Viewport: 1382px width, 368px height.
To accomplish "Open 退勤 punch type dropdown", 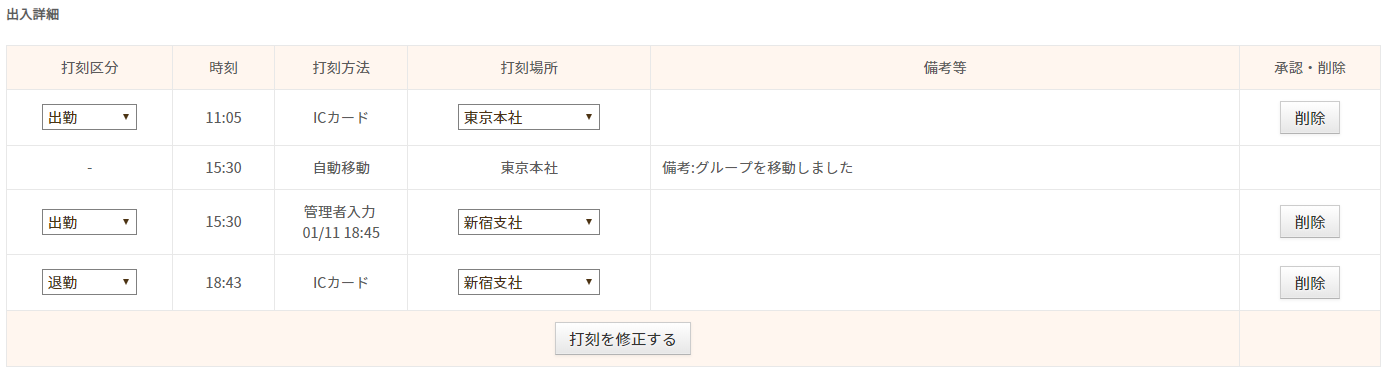I will pyautogui.click(x=89, y=282).
